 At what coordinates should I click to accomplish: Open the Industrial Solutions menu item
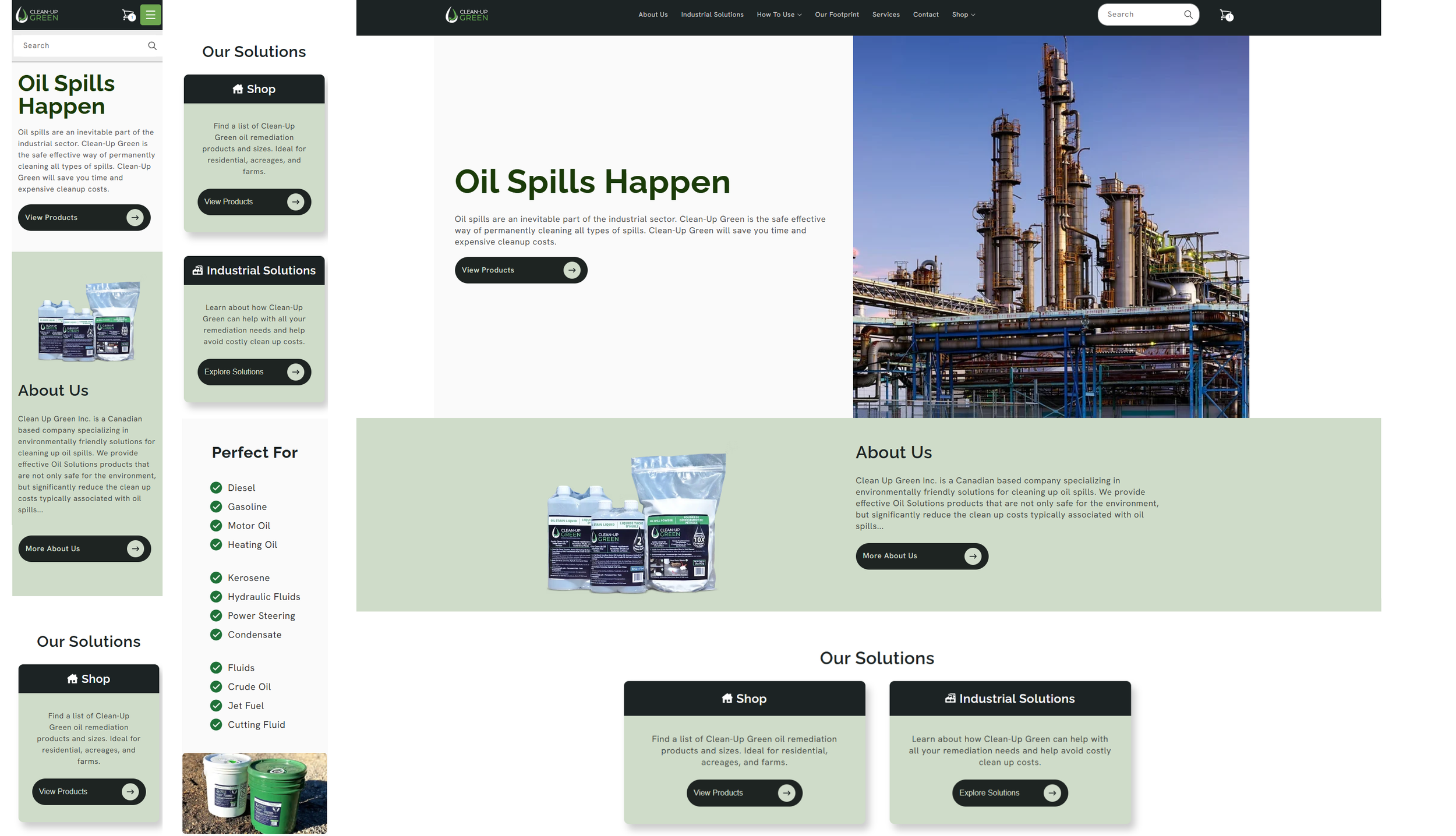[712, 14]
